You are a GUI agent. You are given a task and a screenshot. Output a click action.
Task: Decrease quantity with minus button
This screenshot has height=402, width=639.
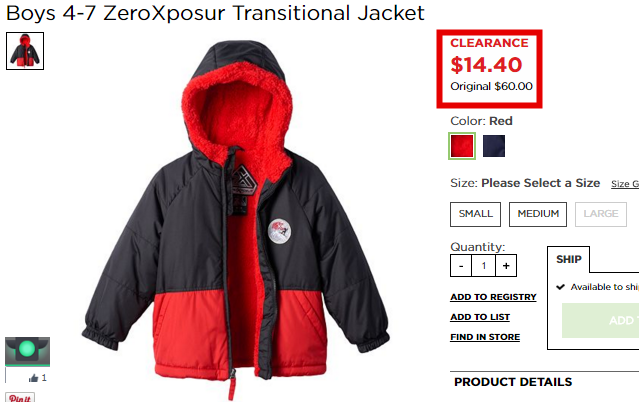[x=461, y=265]
